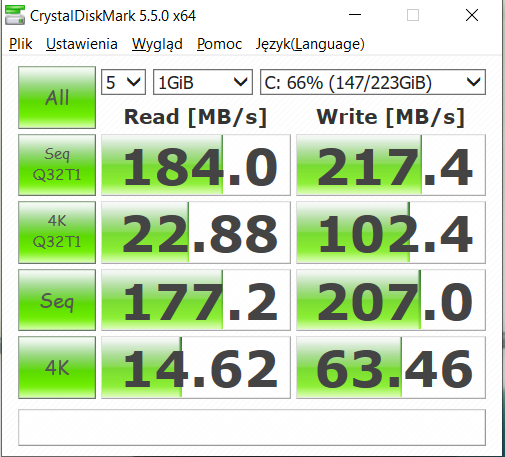Expand the 1GiB test size dropdown
This screenshot has height=457, width=505.
[x=203, y=82]
